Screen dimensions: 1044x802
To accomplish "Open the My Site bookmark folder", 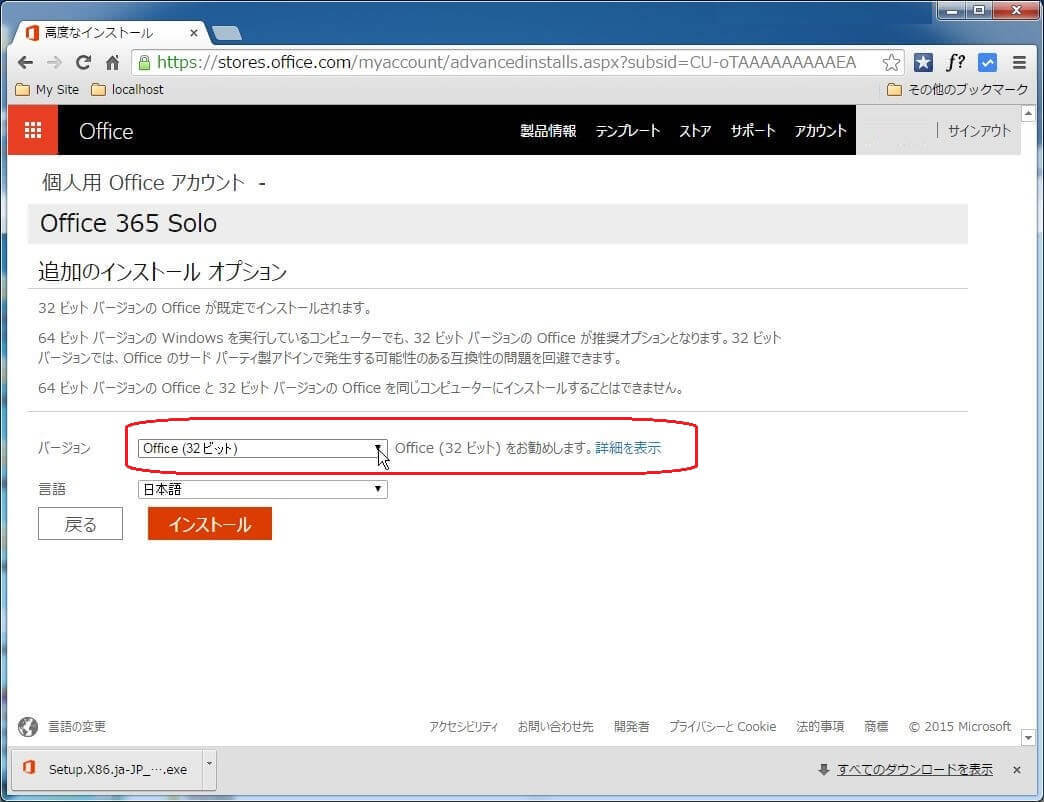I will tap(47, 90).
